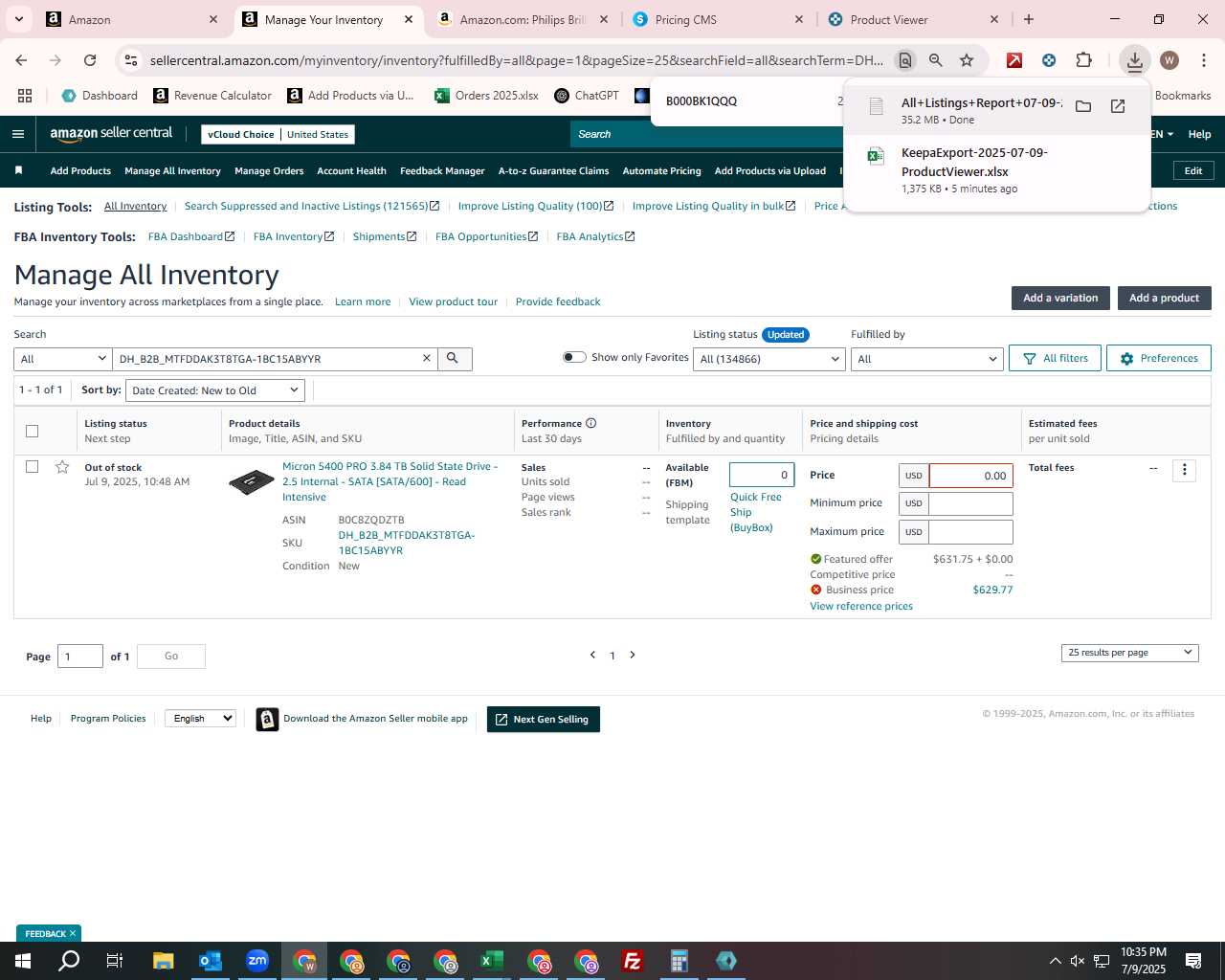Click the Performance info icon
Viewport: 1225px width, 980px height.
click(591, 423)
